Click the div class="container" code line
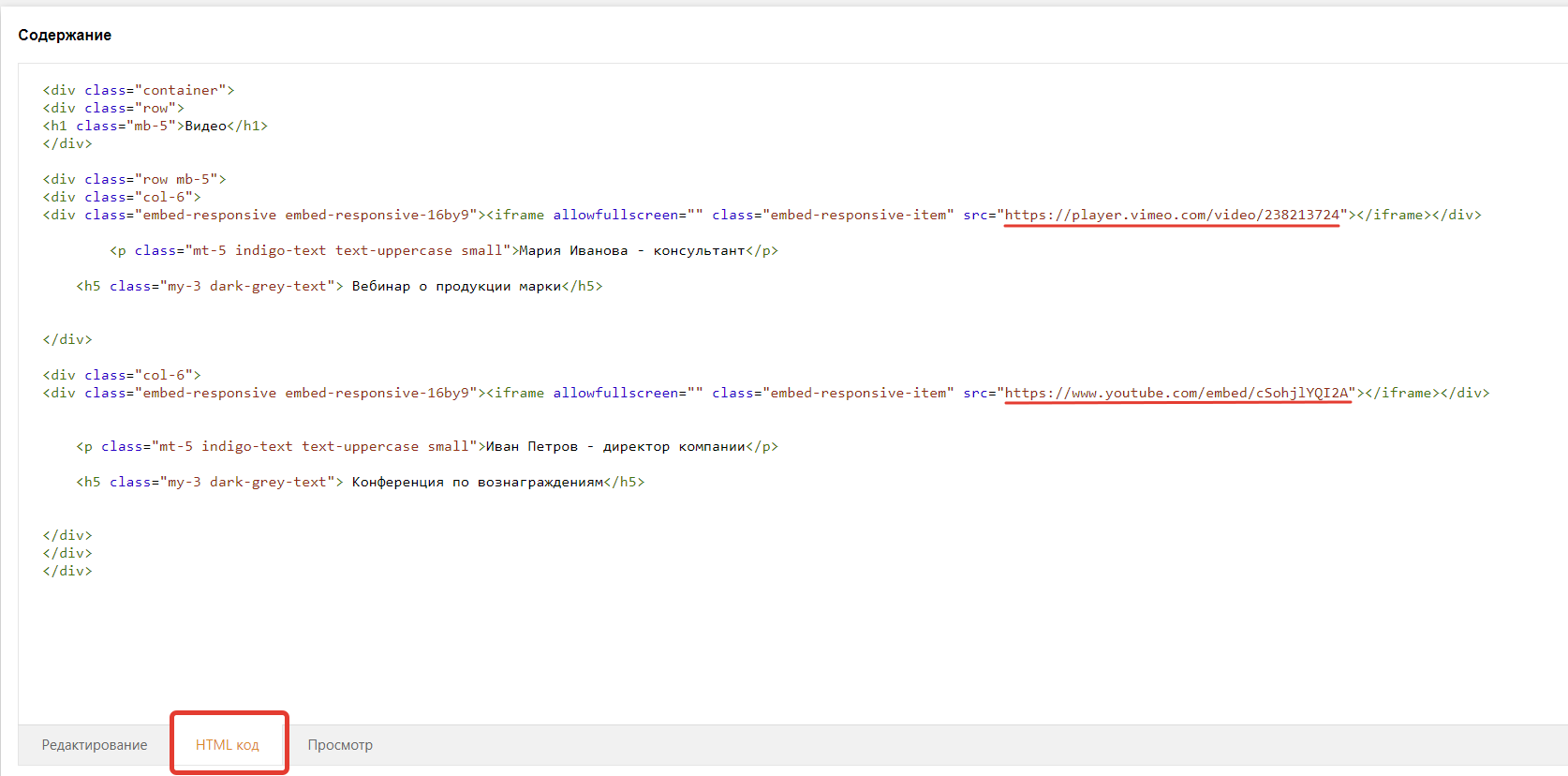 [x=139, y=90]
